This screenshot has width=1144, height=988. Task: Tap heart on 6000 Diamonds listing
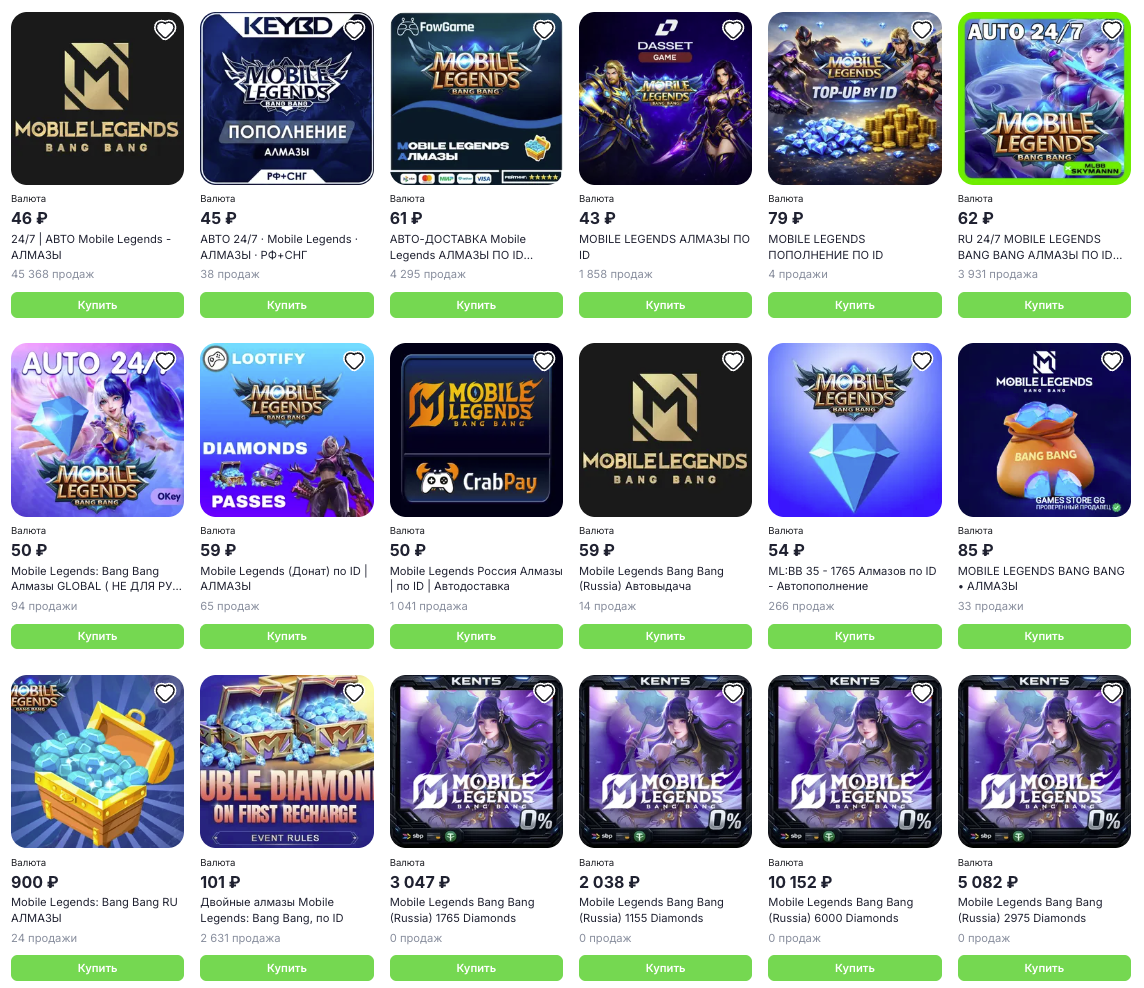(922, 692)
